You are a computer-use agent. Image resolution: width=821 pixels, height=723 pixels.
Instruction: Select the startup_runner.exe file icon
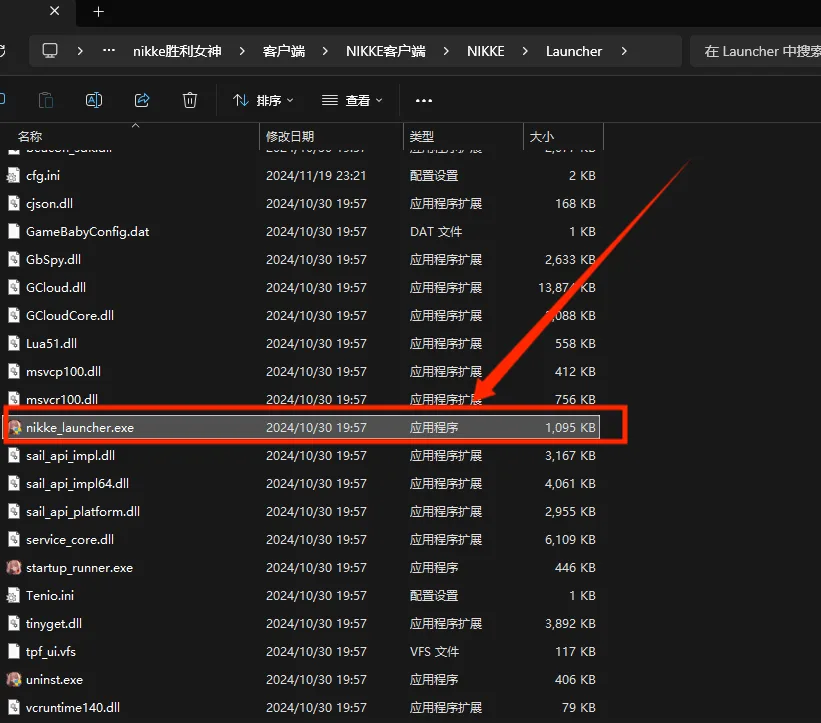tap(14, 568)
